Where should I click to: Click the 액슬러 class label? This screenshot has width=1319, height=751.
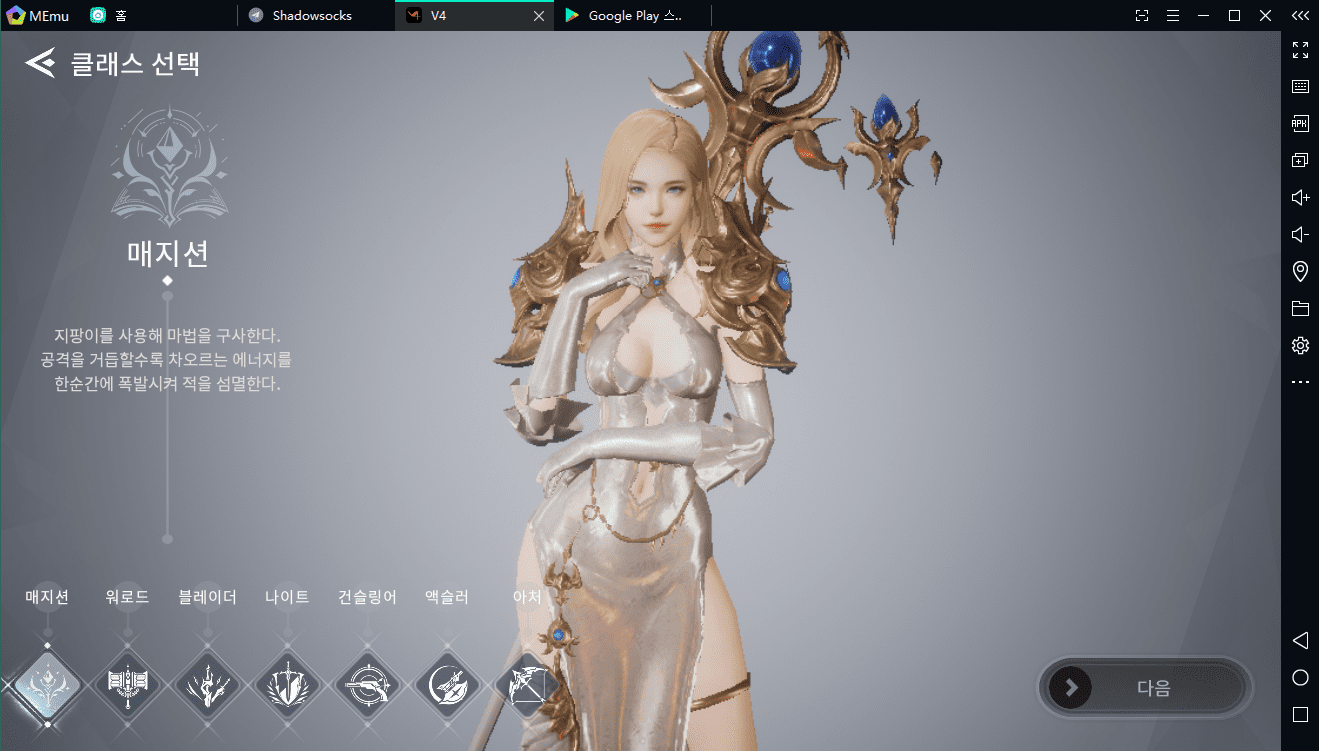pos(447,597)
